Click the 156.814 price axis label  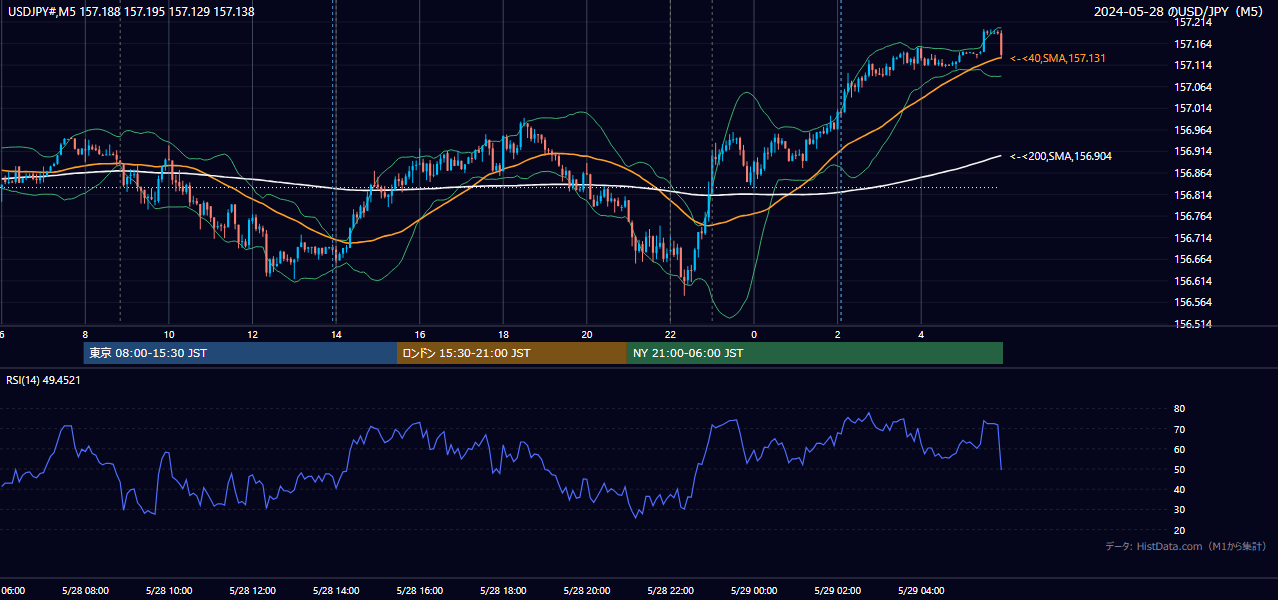tap(1193, 195)
